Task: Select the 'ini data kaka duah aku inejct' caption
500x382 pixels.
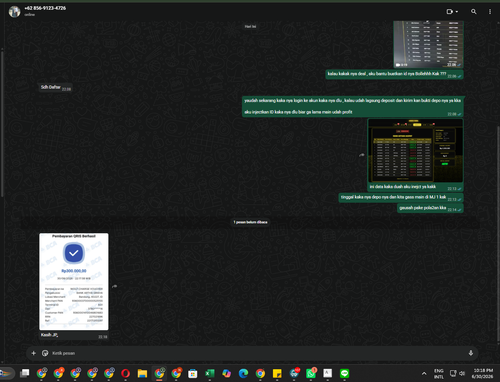Action: [403, 187]
